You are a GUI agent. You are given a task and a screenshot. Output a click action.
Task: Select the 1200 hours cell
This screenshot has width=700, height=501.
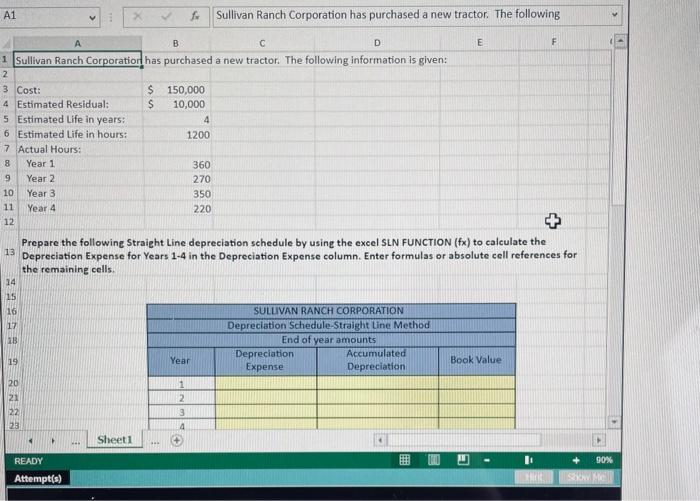click(x=177, y=135)
